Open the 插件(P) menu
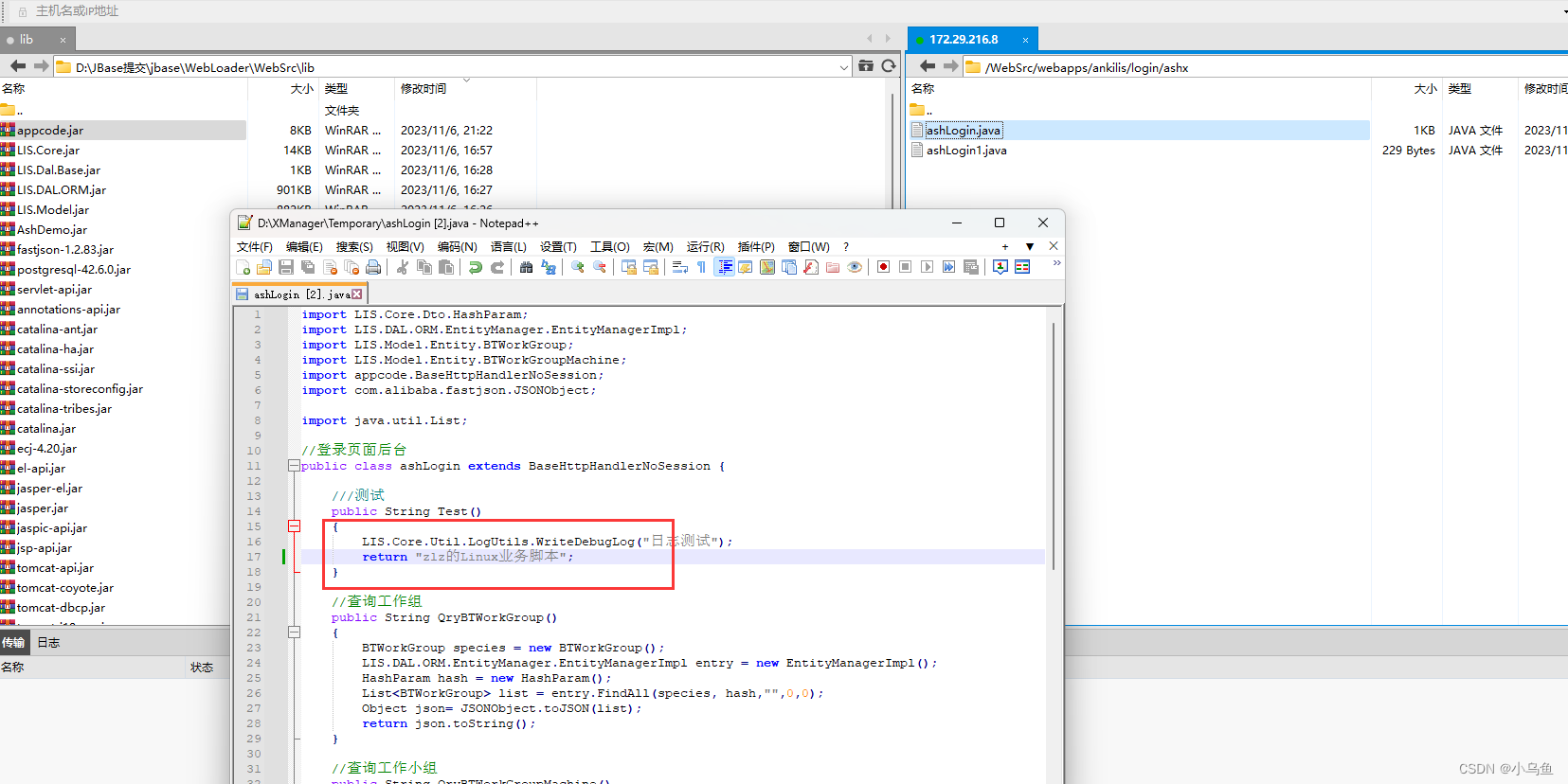Screen dimensions: 1568x784 tap(756, 247)
